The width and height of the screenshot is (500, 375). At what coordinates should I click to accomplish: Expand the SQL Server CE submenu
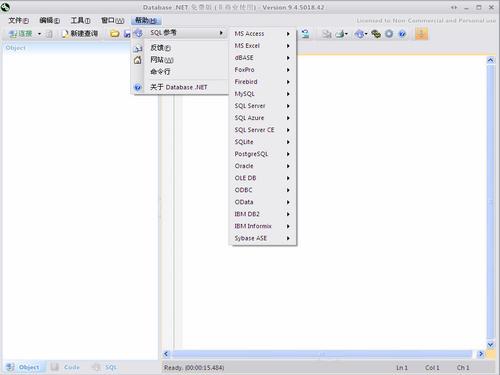(x=263, y=130)
